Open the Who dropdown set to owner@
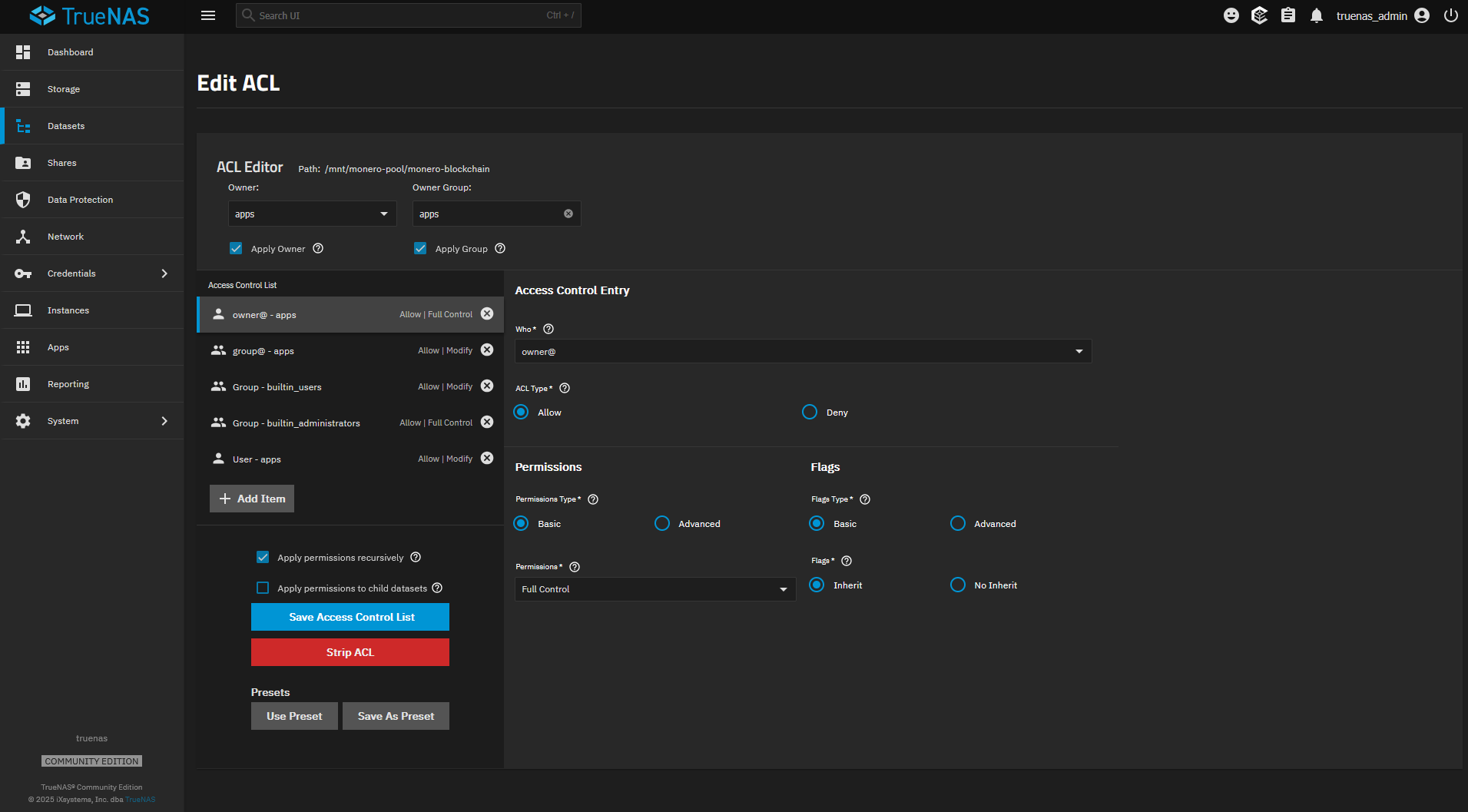 pos(802,351)
